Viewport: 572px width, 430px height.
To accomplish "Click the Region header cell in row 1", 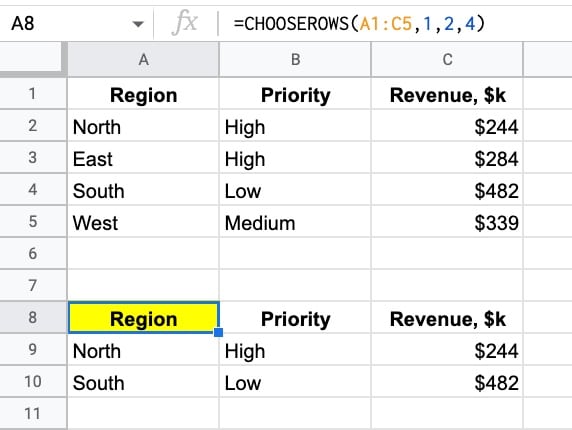I will click(x=143, y=93).
